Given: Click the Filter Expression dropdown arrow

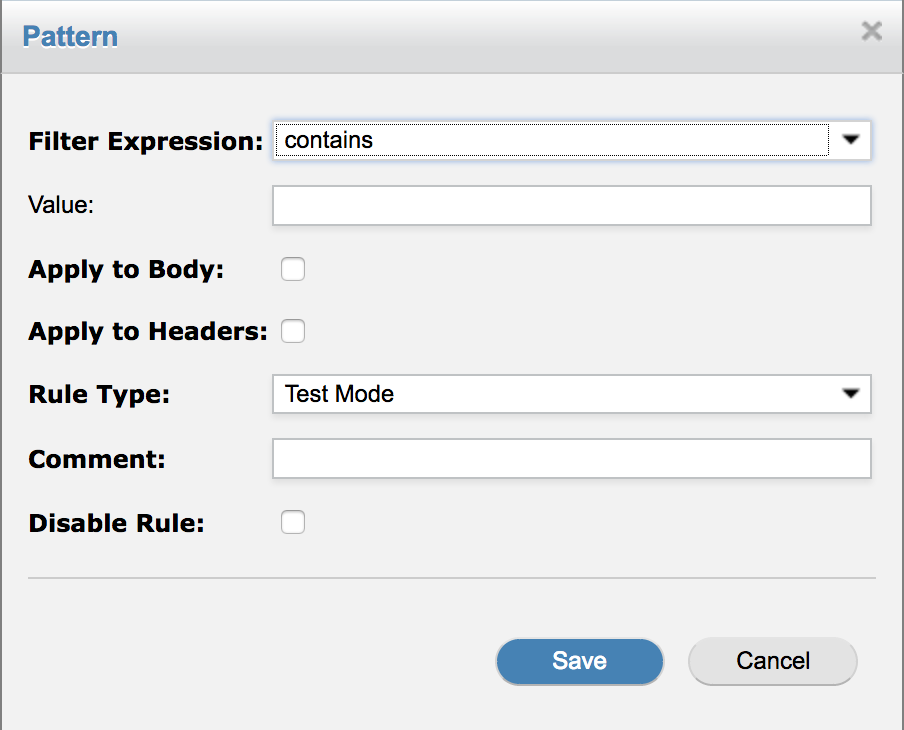Looking at the screenshot, I should [x=851, y=141].
